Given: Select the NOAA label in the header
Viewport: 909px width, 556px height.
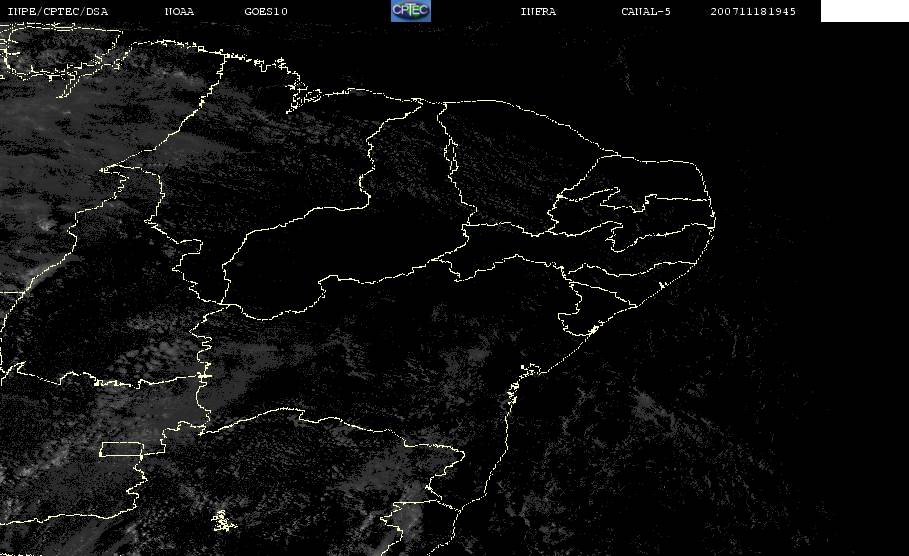Looking at the screenshot, I should (179, 12).
